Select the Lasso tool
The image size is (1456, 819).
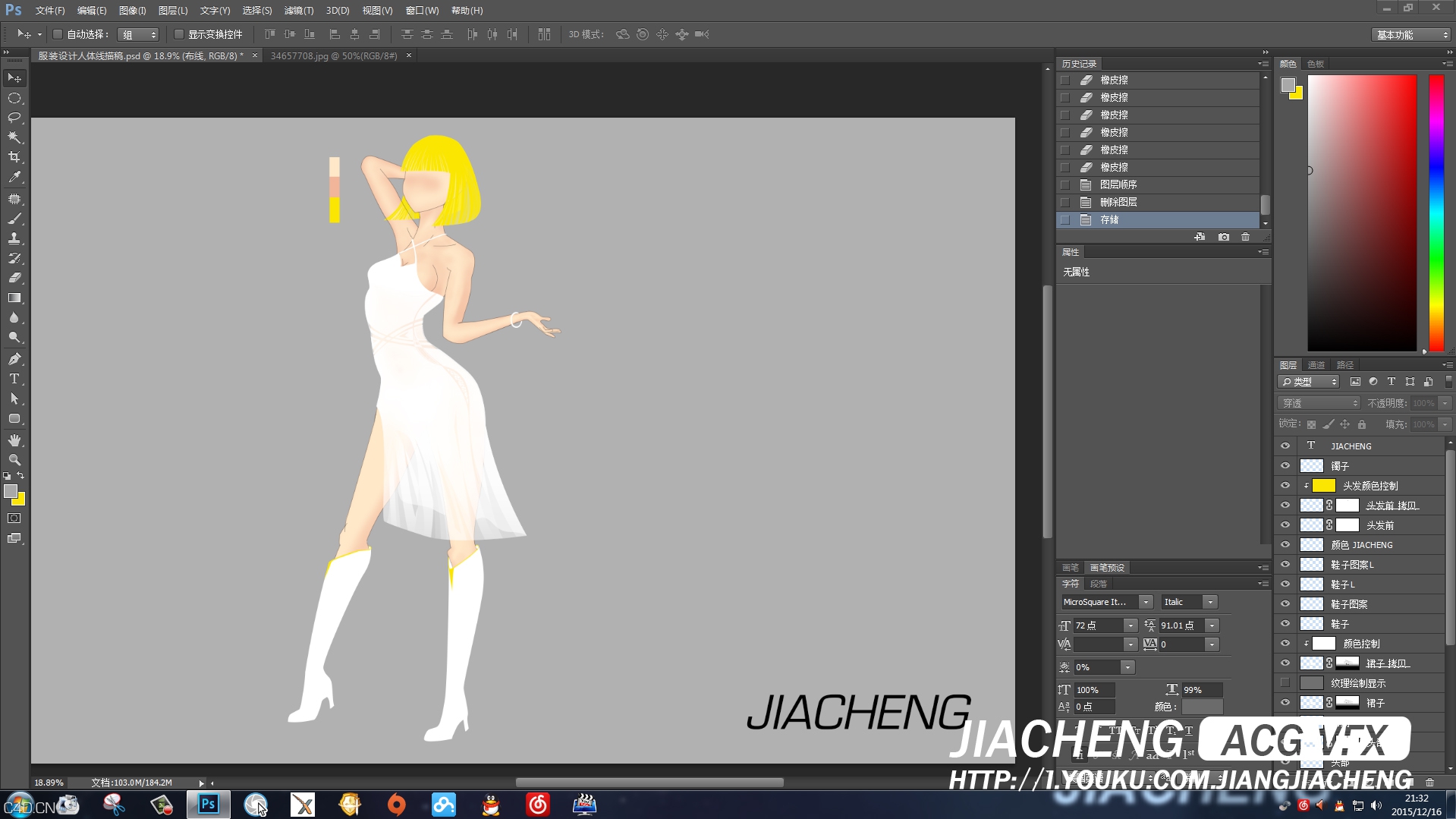(x=14, y=118)
